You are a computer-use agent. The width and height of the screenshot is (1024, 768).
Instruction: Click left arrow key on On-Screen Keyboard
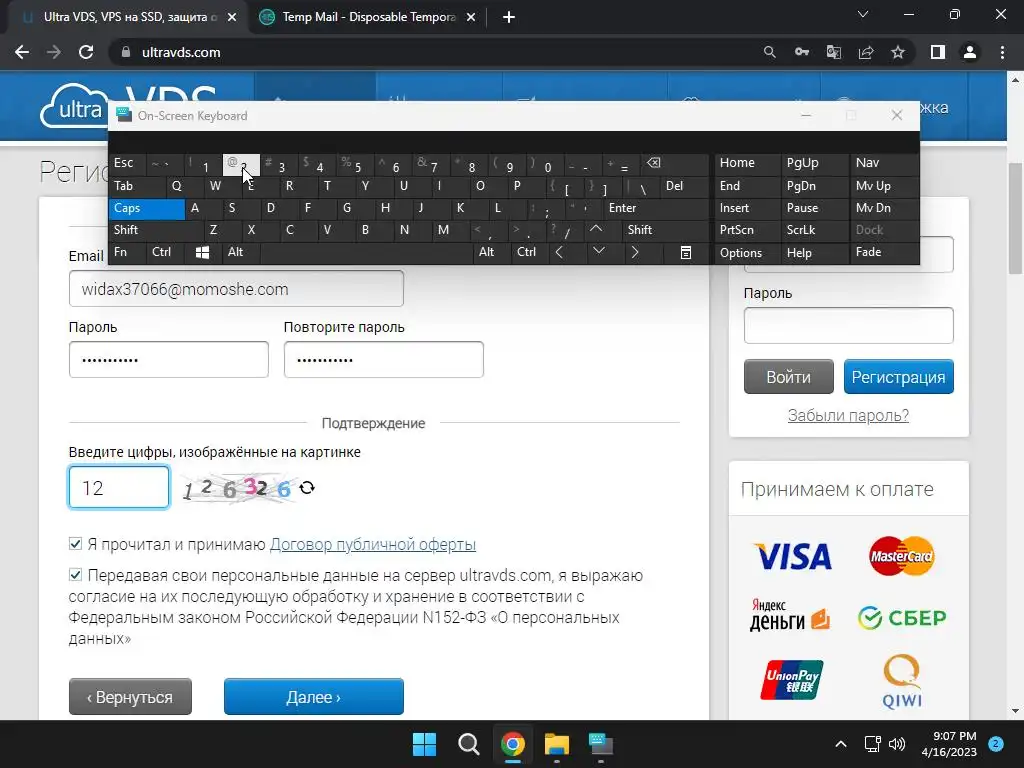559,252
